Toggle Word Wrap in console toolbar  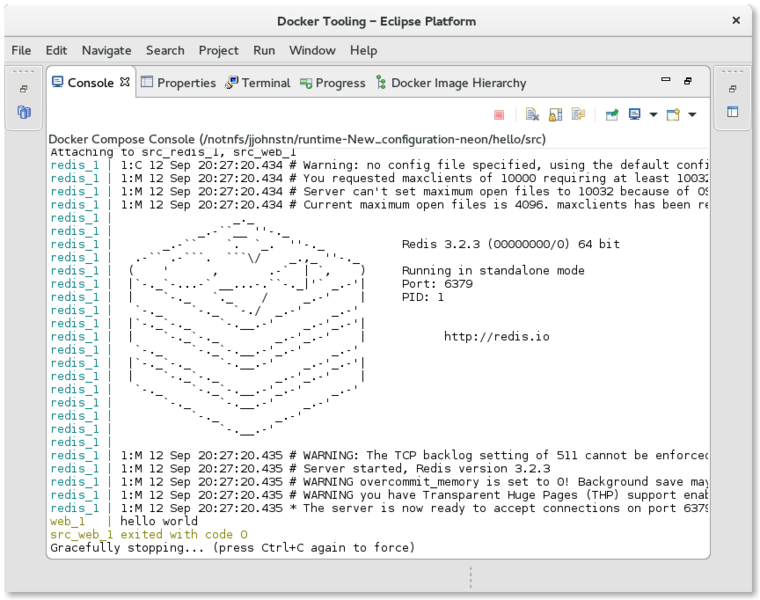578,114
